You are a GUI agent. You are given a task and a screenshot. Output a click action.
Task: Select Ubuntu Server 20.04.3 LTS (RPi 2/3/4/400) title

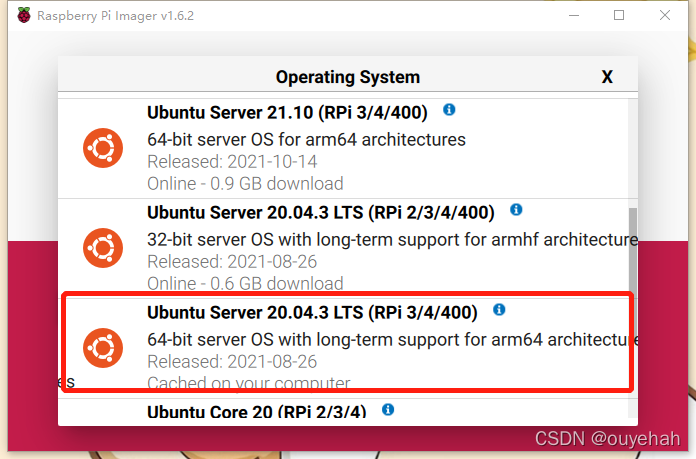(x=320, y=212)
